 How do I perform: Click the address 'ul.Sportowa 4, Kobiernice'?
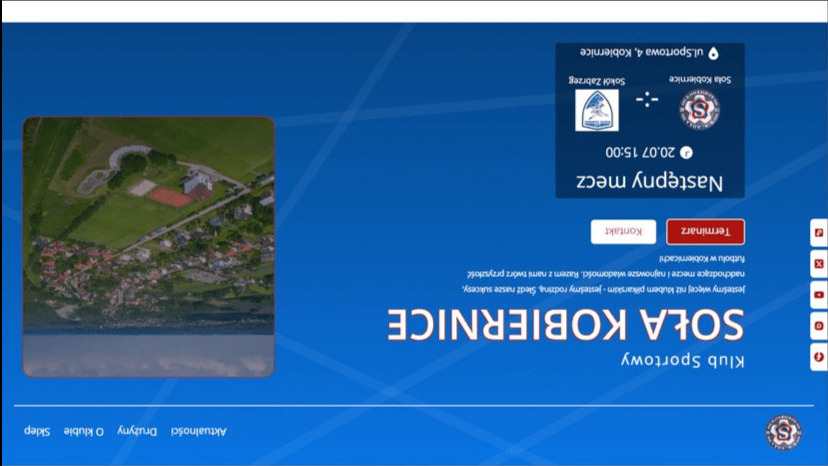(x=642, y=52)
